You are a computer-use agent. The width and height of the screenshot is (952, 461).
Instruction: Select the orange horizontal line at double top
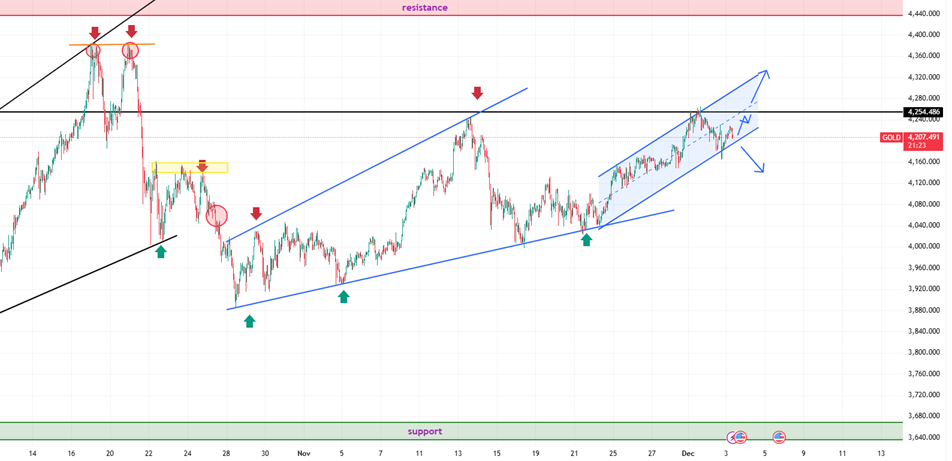coord(111,44)
